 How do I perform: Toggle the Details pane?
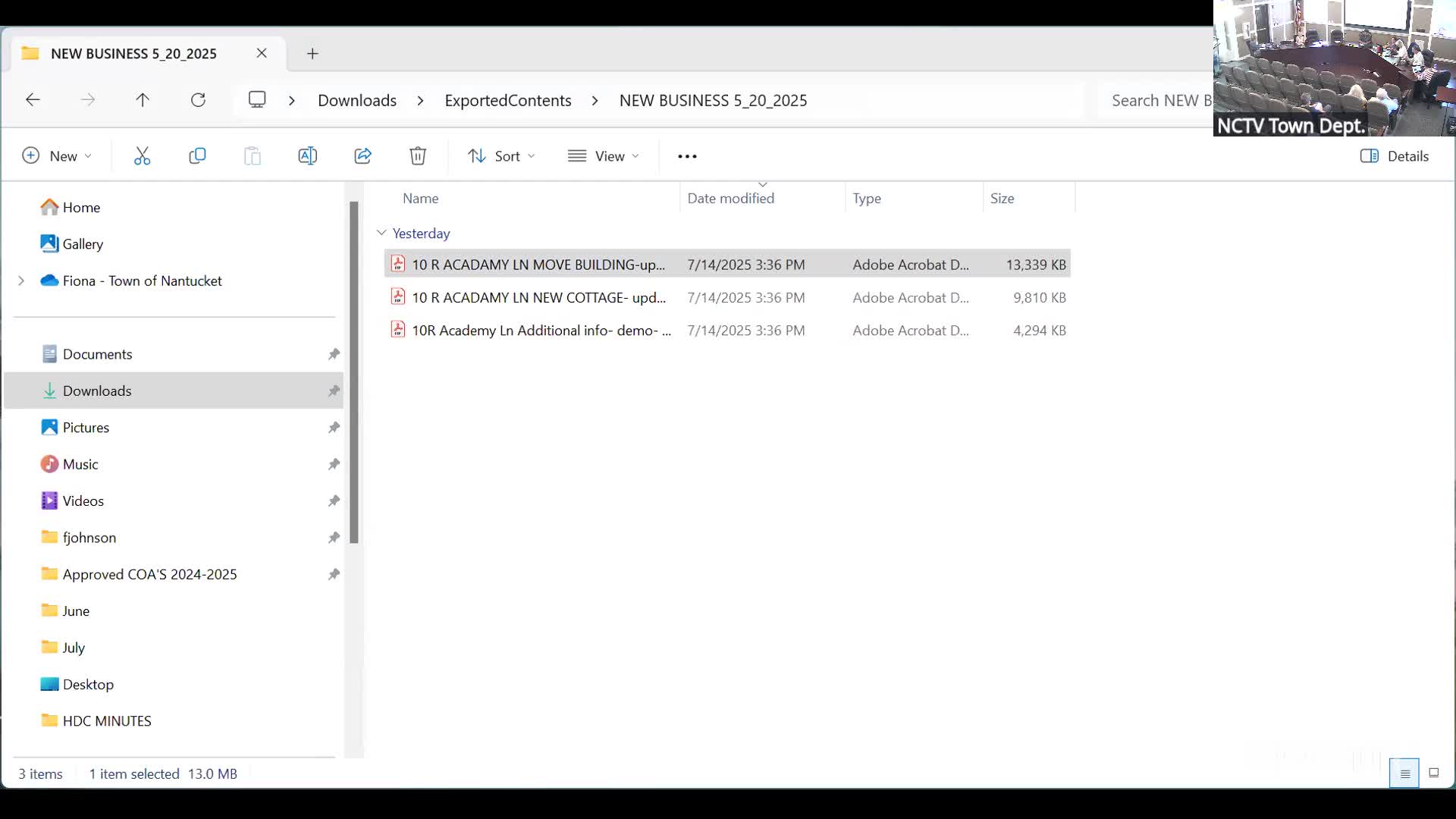[x=1394, y=156]
